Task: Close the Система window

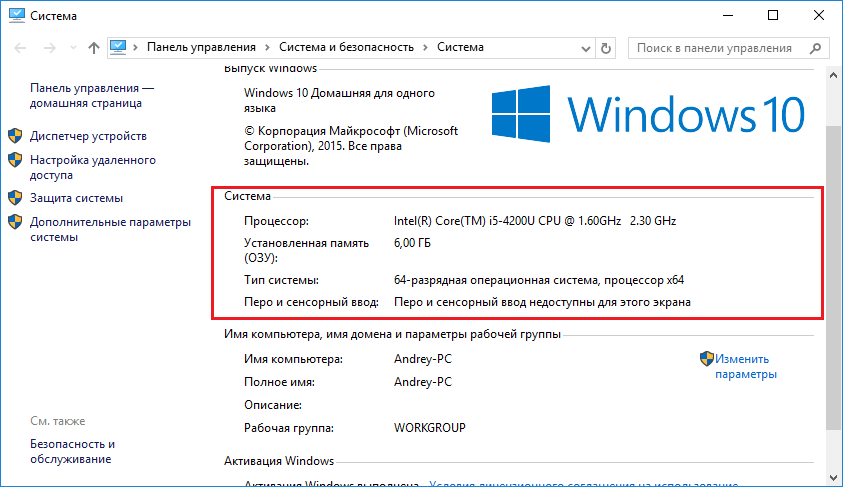Action: point(819,16)
